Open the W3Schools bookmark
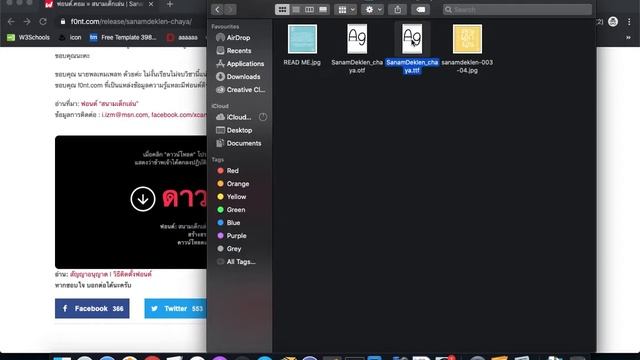Viewport: 640px width, 360px height. click(29, 38)
